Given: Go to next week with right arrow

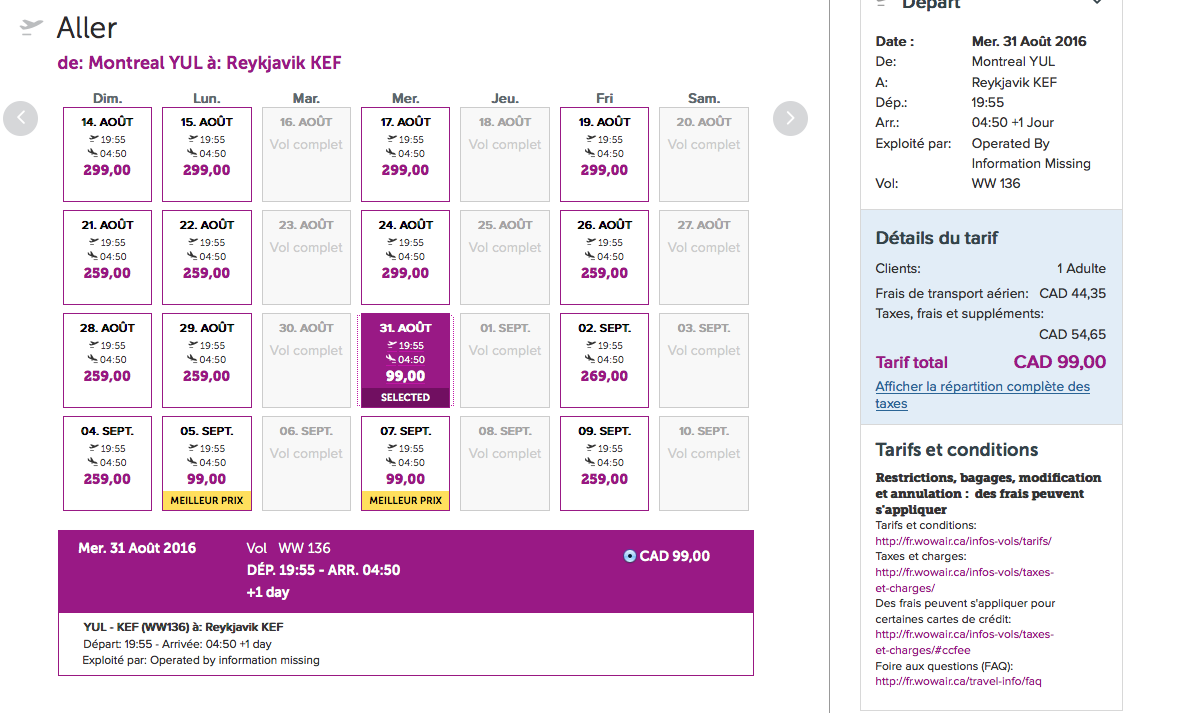Looking at the screenshot, I should (790, 118).
